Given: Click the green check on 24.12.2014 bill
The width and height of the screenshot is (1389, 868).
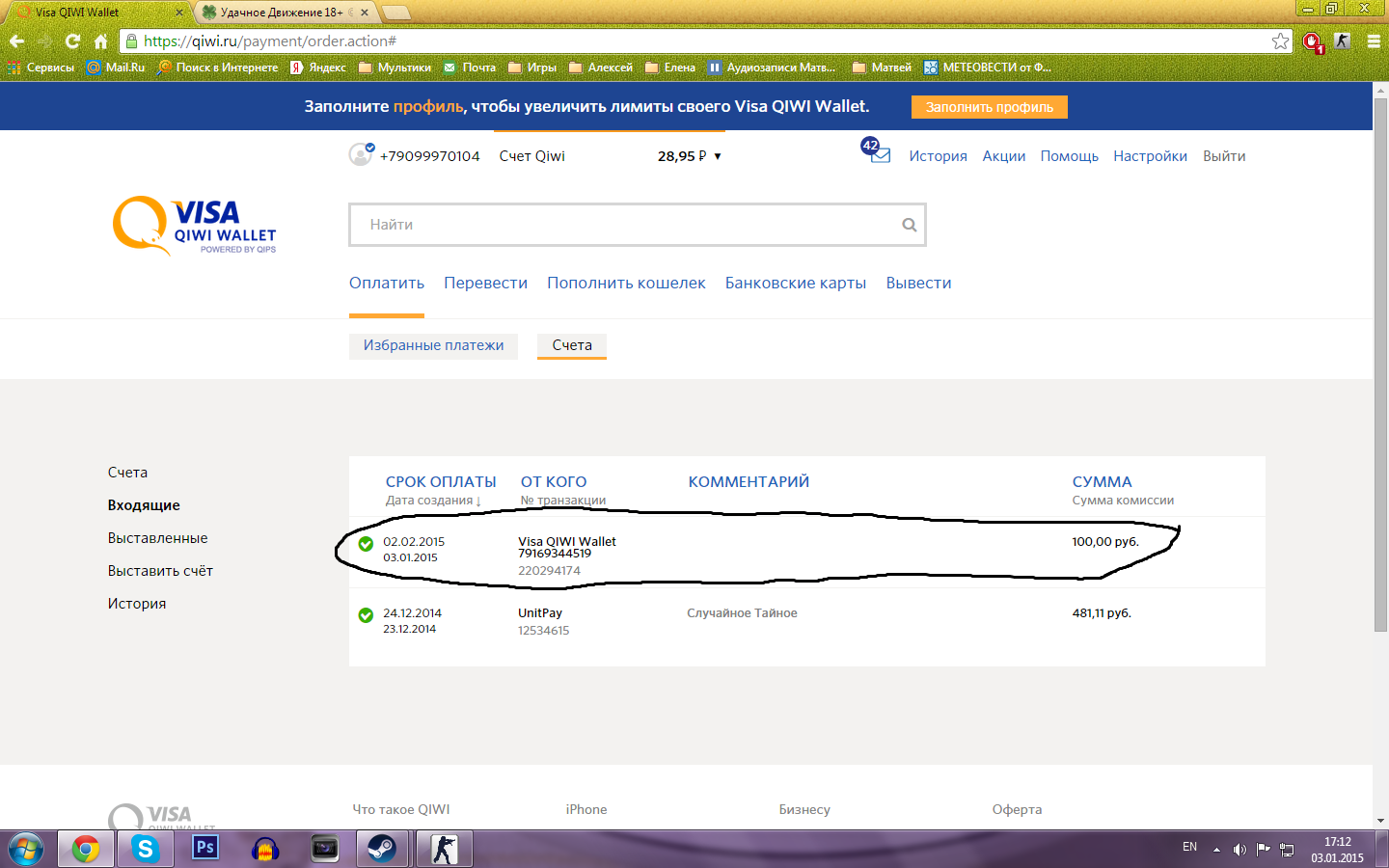Looking at the screenshot, I should (366, 615).
